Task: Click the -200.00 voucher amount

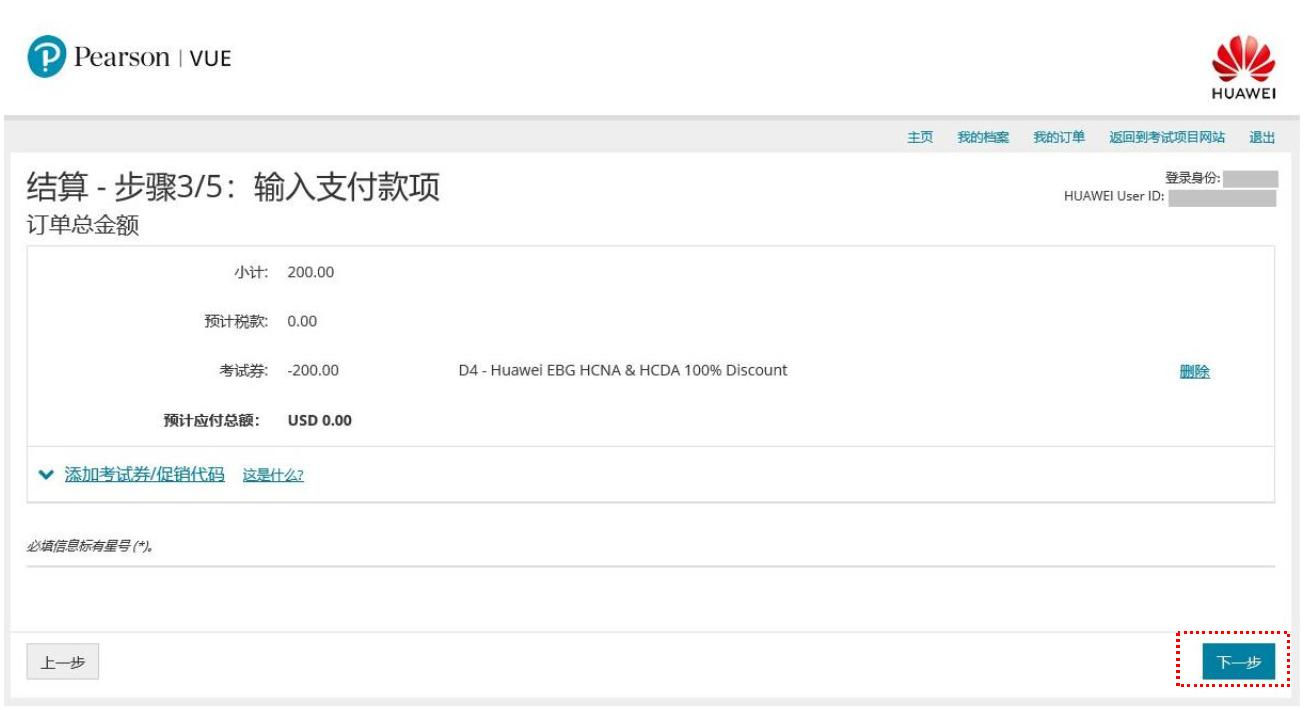Action: 312,371
